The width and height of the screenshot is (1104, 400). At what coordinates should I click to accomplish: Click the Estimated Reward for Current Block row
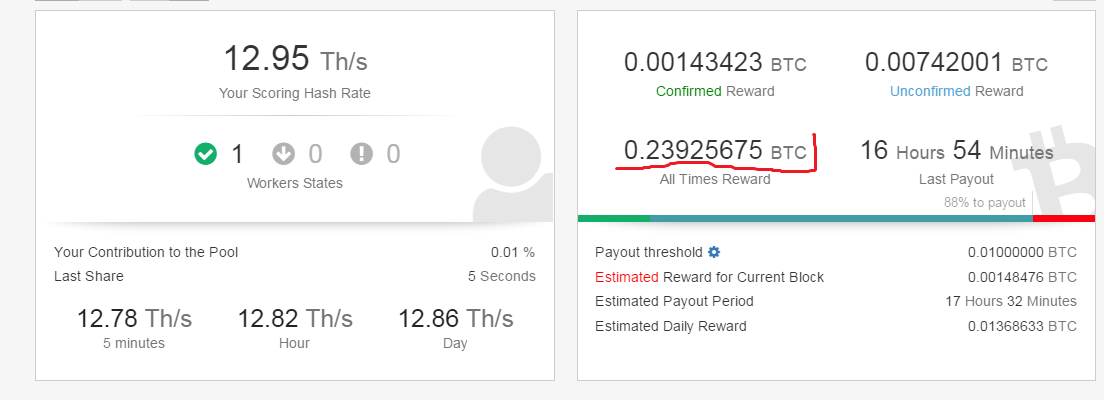point(836,277)
